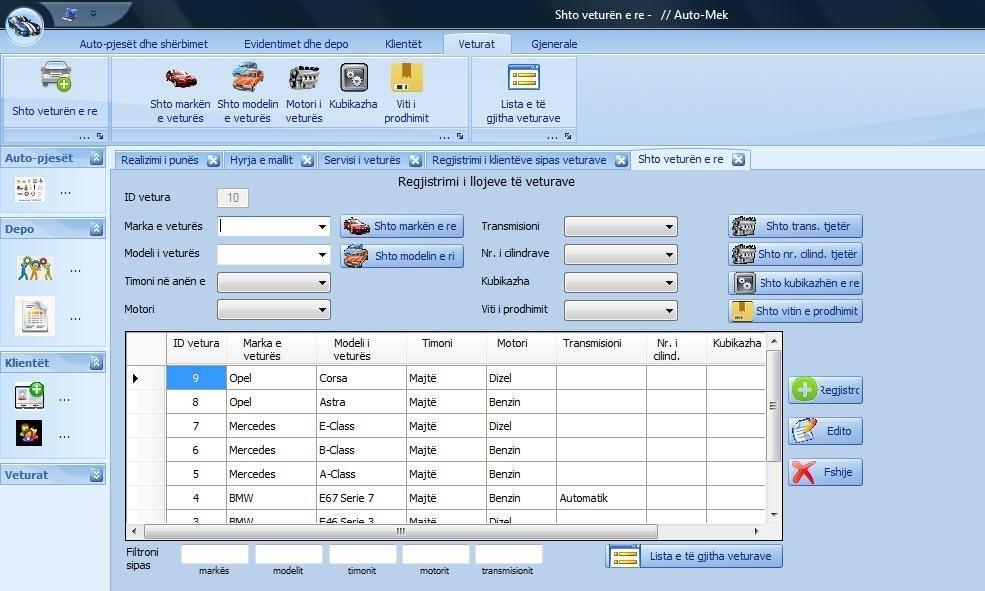Click Shto kubikazhën e re button
This screenshot has width=985, height=591.
pos(795,283)
